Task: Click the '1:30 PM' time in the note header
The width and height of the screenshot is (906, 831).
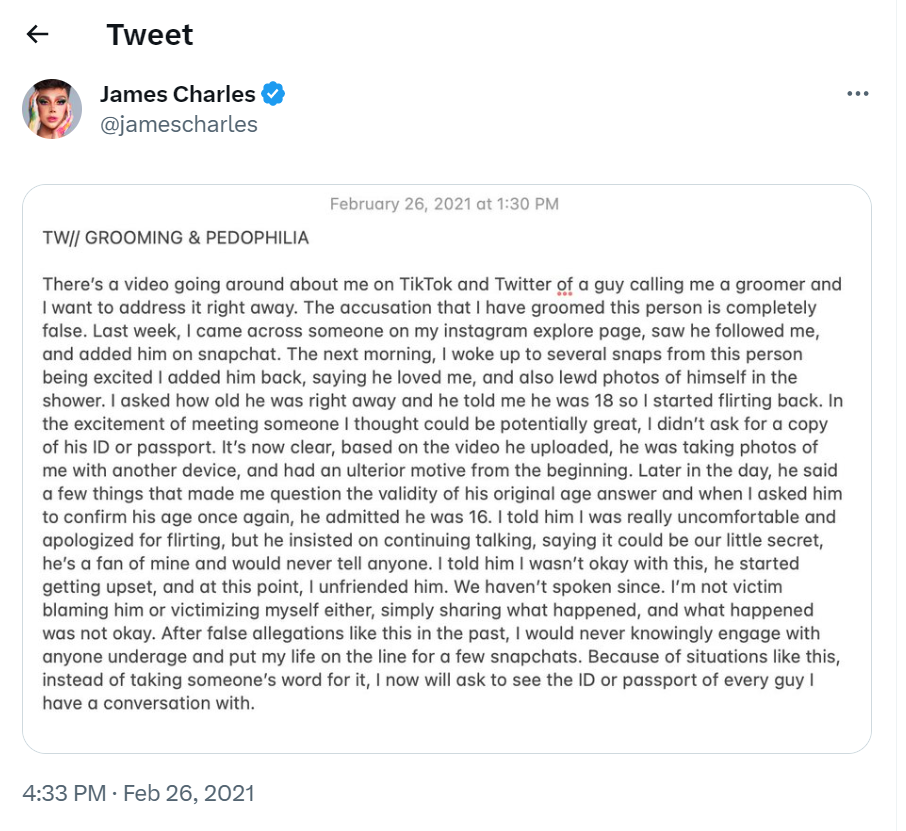Action: click(x=528, y=204)
